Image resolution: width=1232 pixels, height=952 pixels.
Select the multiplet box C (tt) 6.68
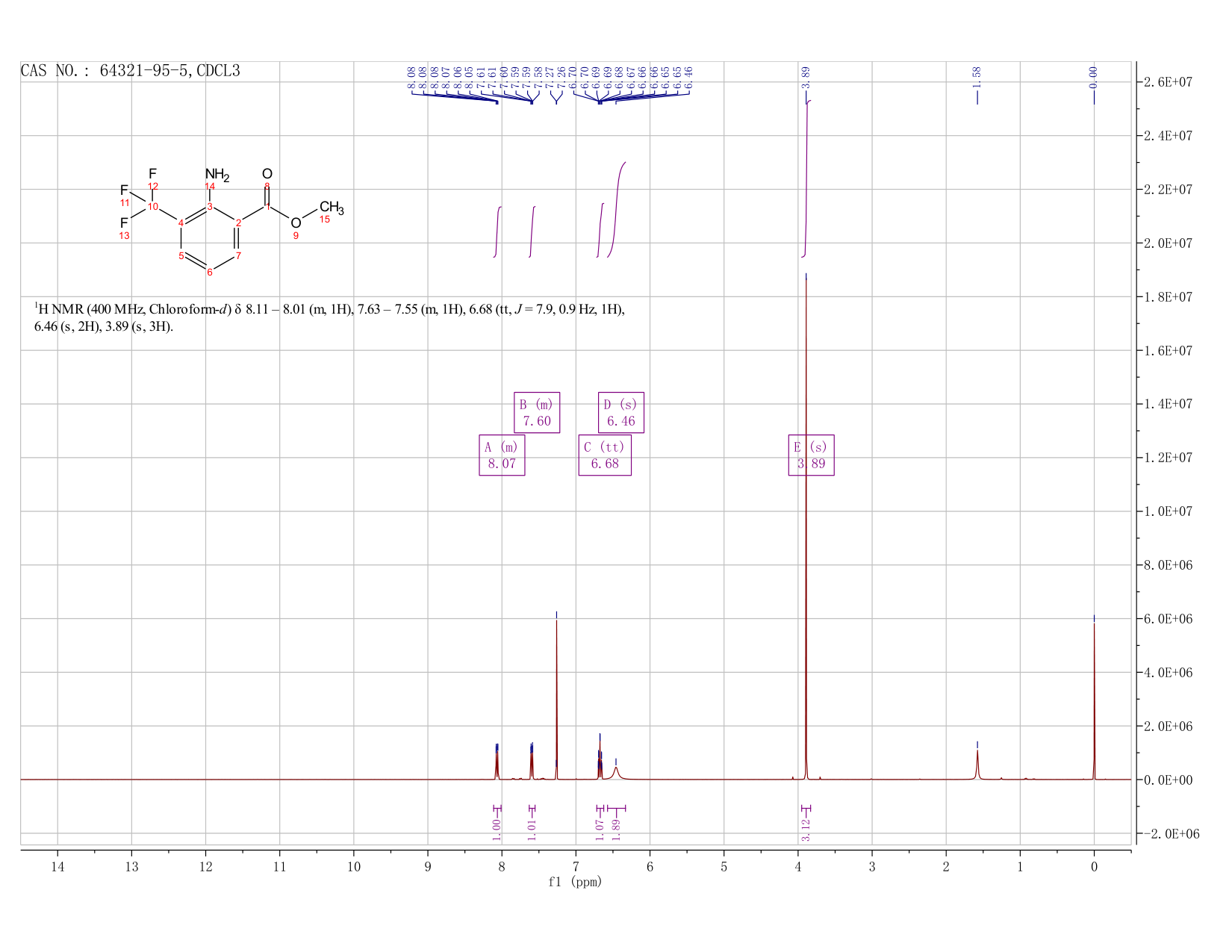pos(605,455)
